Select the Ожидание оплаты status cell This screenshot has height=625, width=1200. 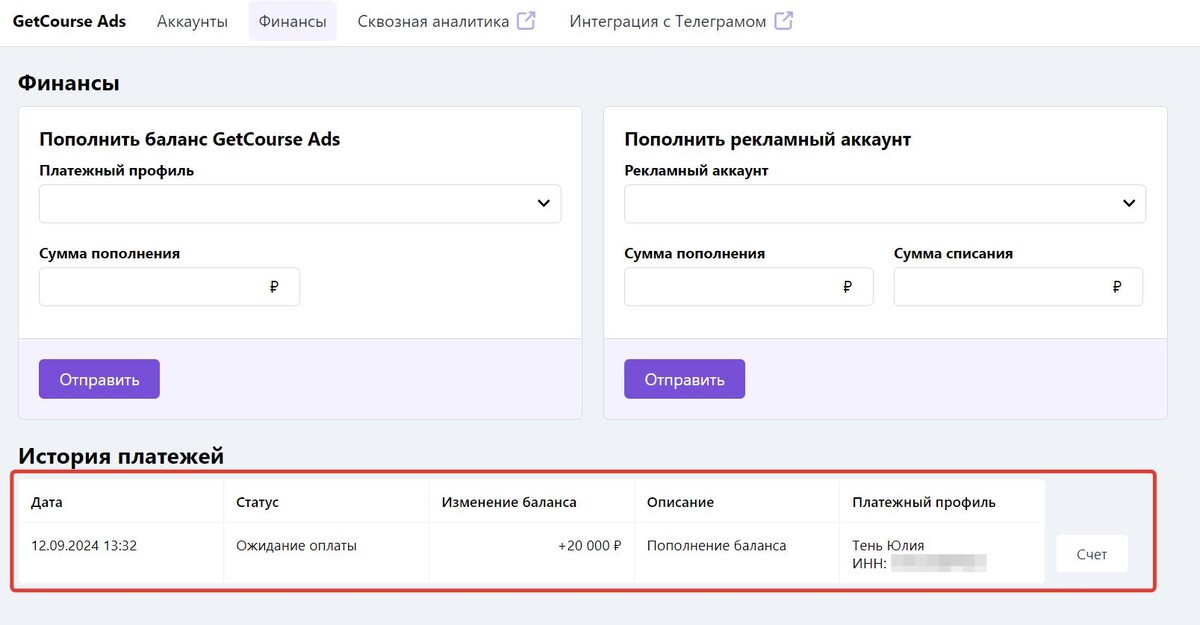326,553
